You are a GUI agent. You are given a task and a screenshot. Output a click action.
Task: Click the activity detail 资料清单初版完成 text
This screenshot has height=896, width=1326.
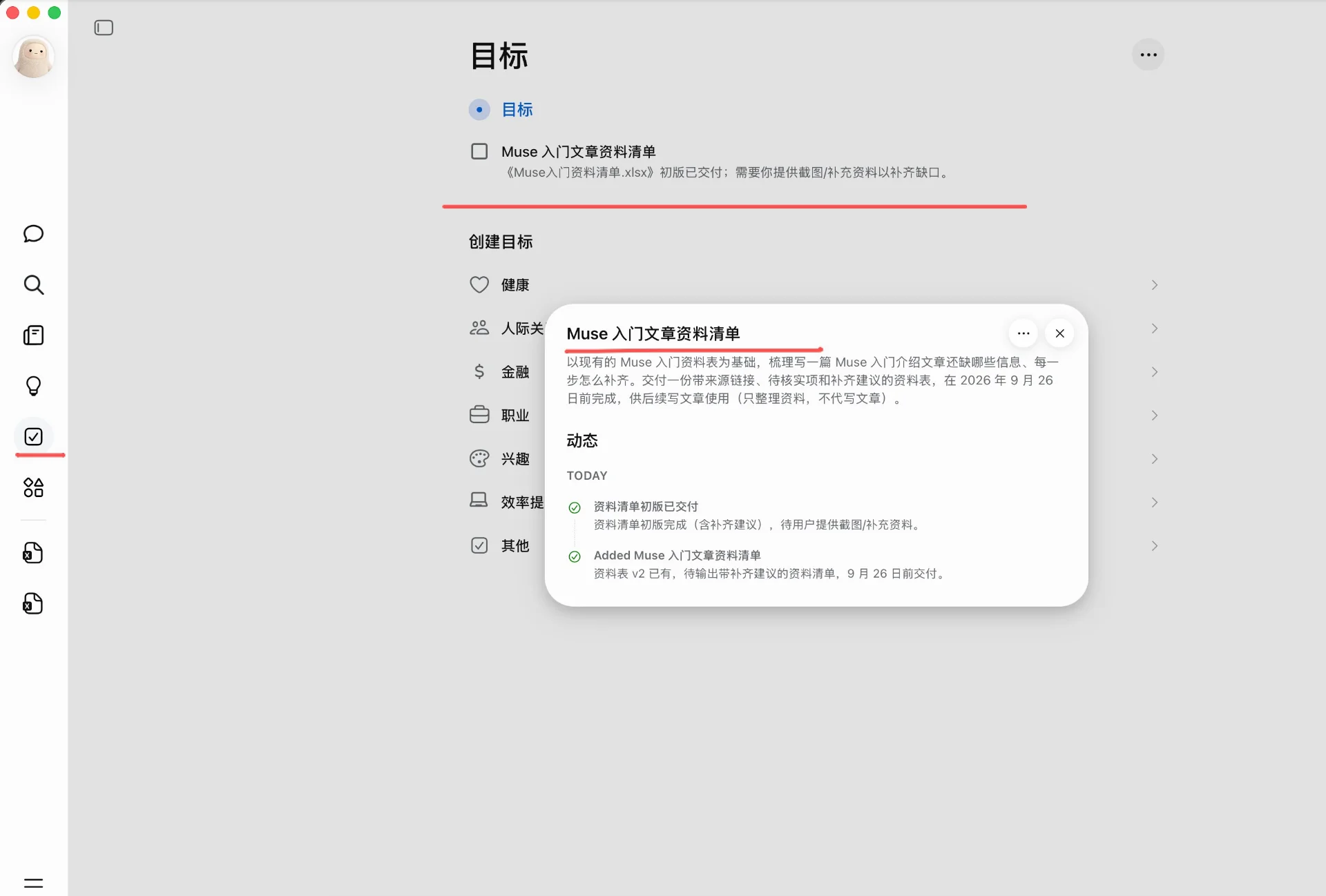758,525
